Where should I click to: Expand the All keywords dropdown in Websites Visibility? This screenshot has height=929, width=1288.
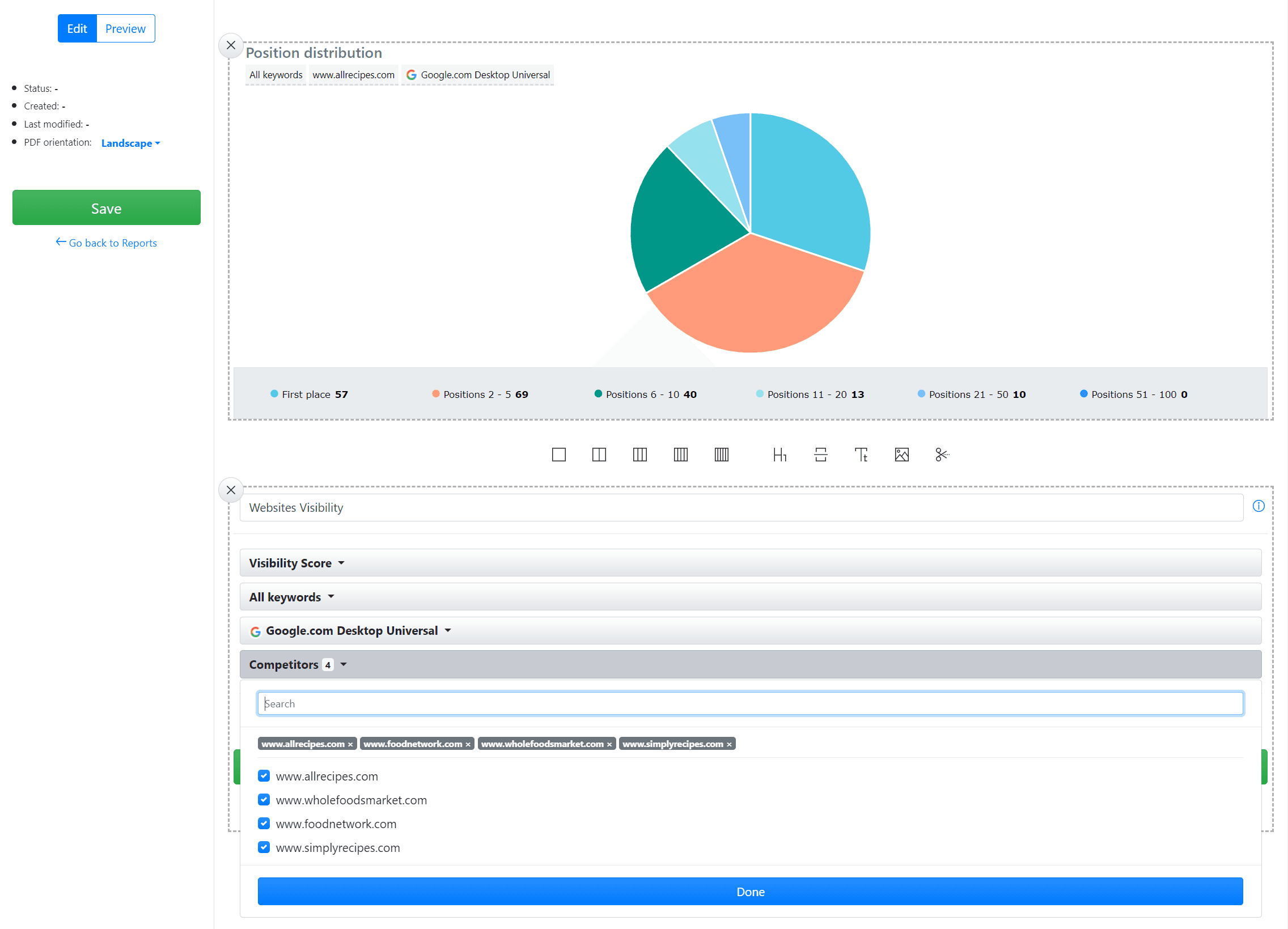coord(750,597)
